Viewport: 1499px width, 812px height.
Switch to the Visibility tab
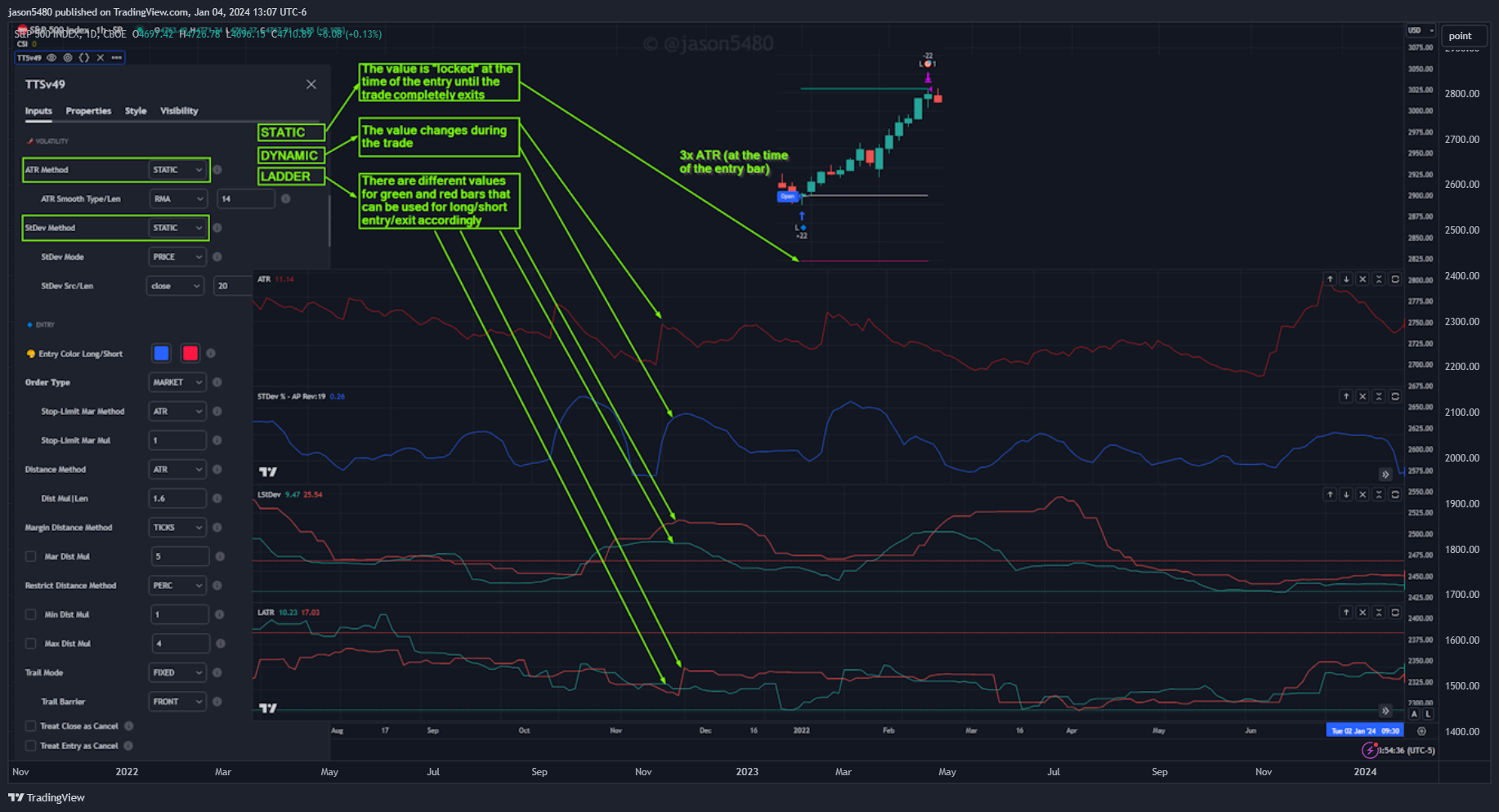point(179,111)
